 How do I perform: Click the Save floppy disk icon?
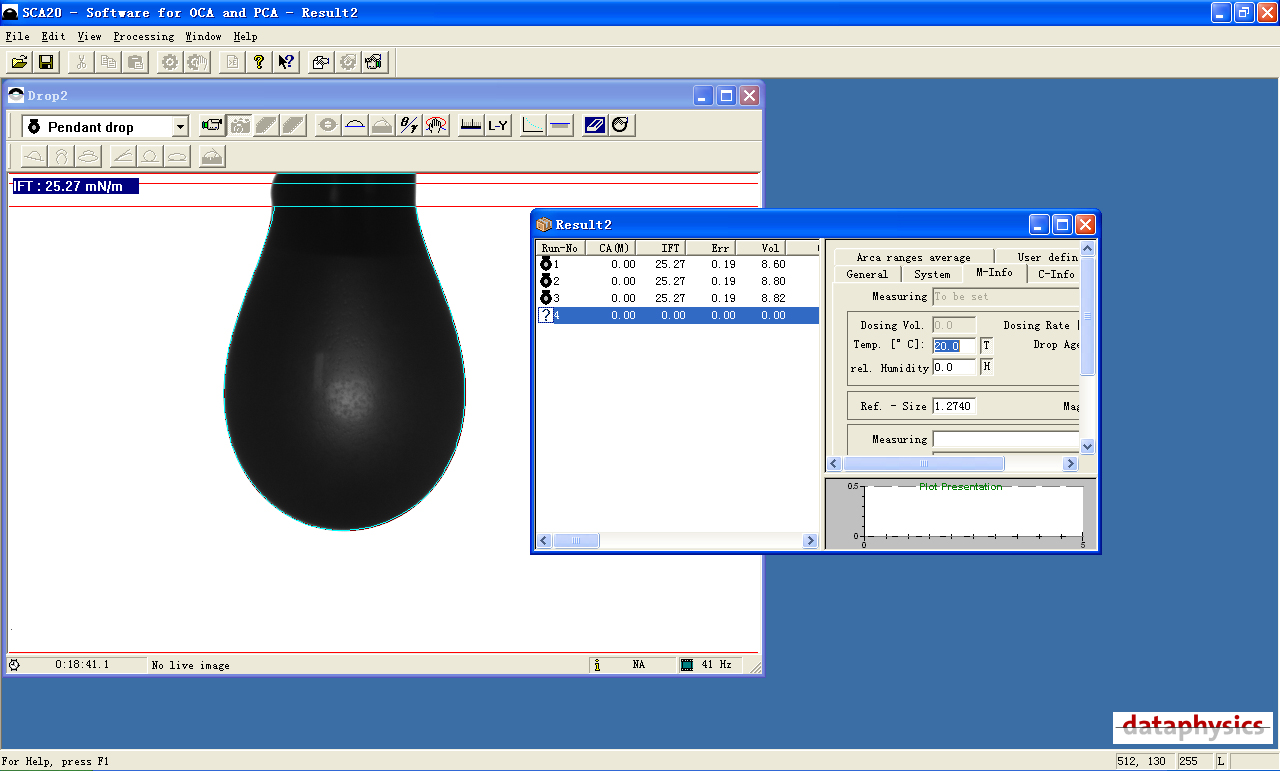46,62
